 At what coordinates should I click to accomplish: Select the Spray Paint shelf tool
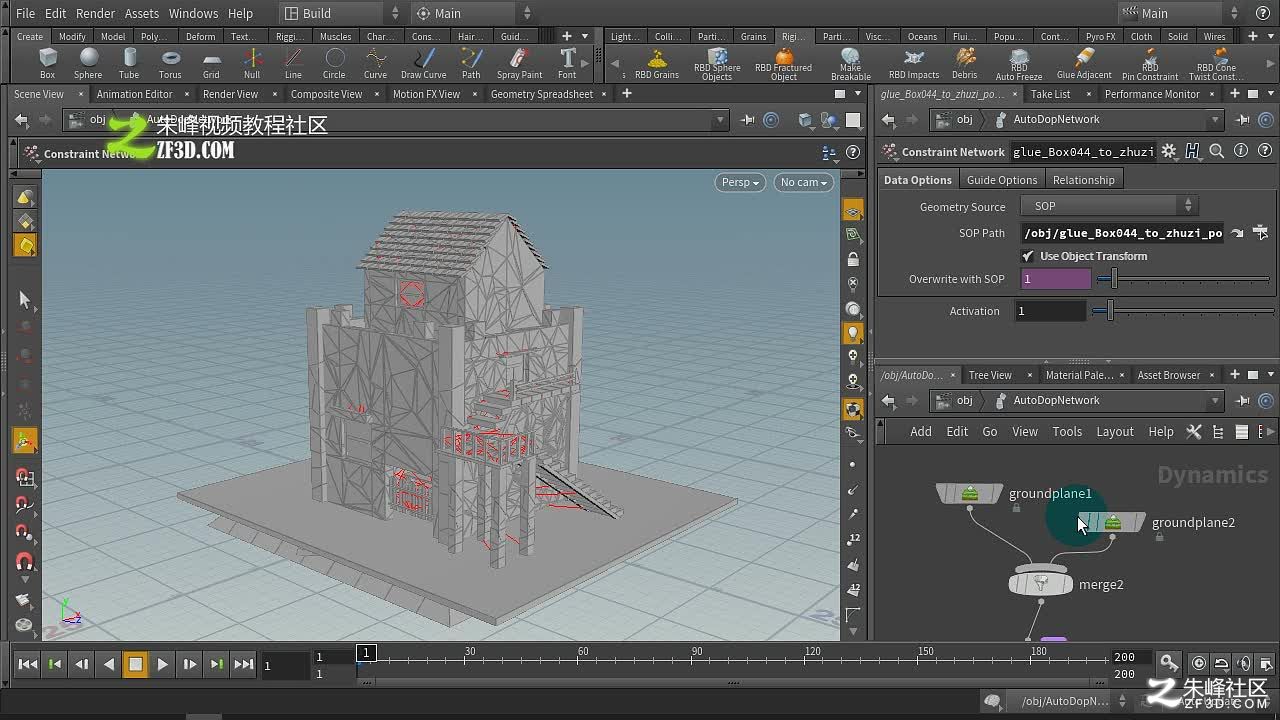pyautogui.click(x=520, y=63)
